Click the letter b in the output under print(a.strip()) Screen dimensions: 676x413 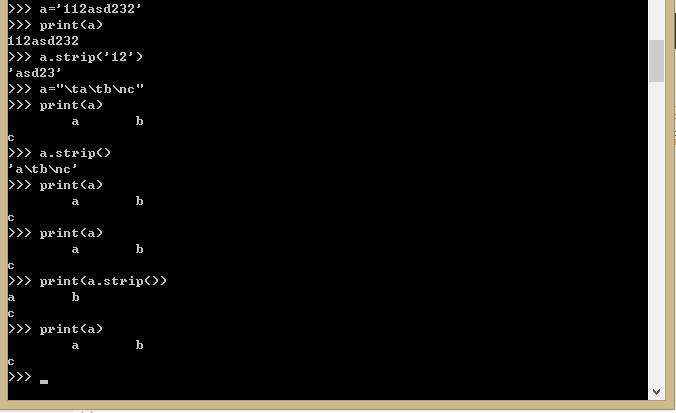coord(75,297)
